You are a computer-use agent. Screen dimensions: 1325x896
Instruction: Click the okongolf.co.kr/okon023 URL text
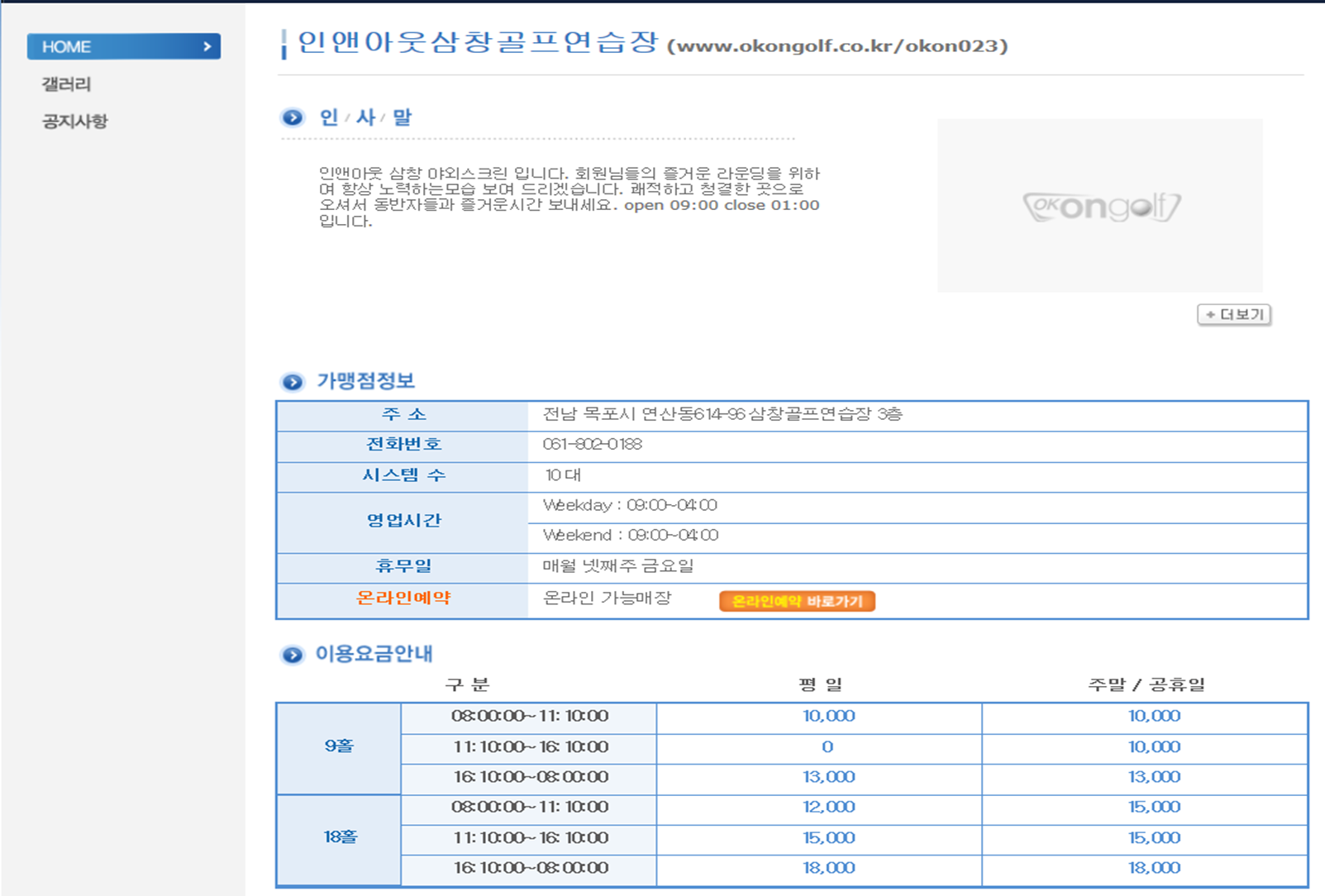[837, 46]
